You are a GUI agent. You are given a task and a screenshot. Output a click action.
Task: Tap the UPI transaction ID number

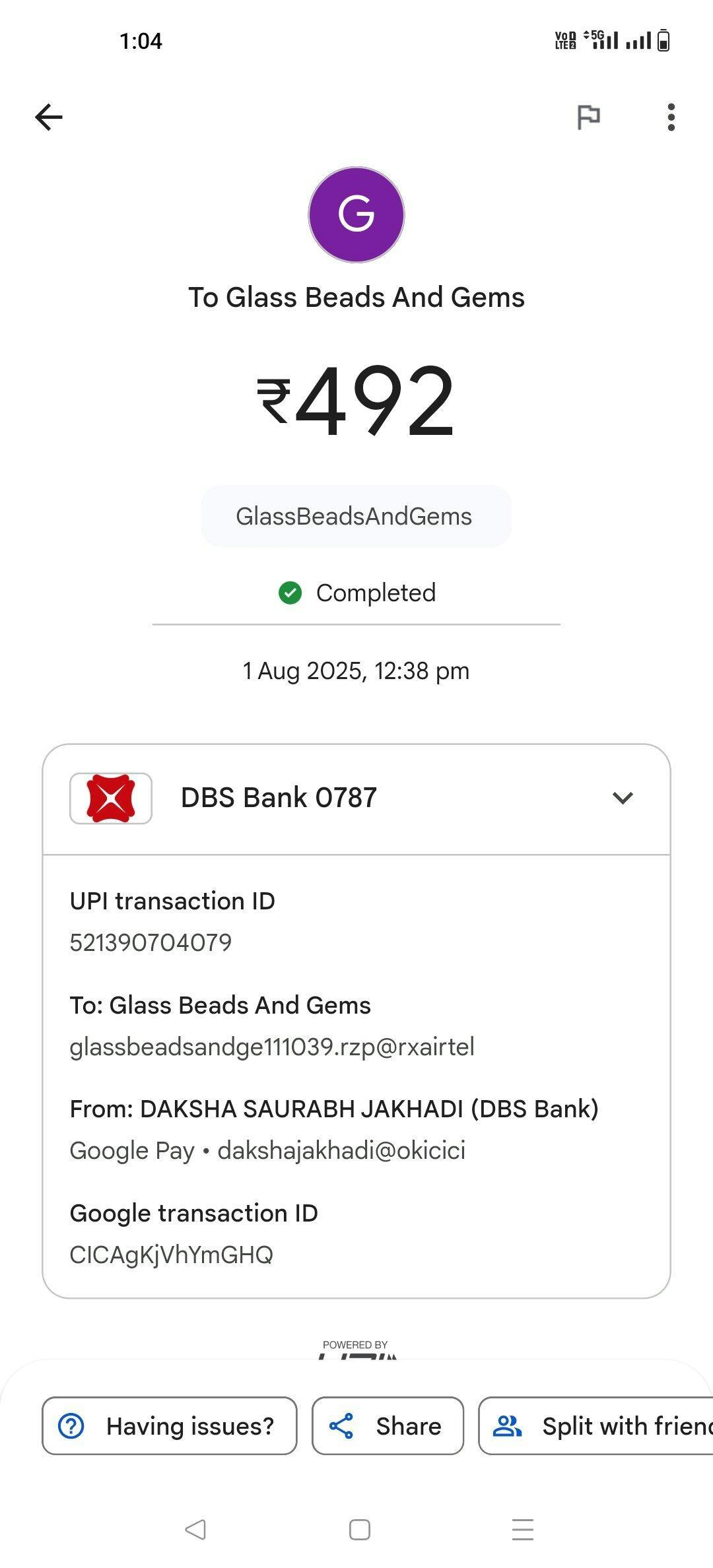tap(151, 942)
